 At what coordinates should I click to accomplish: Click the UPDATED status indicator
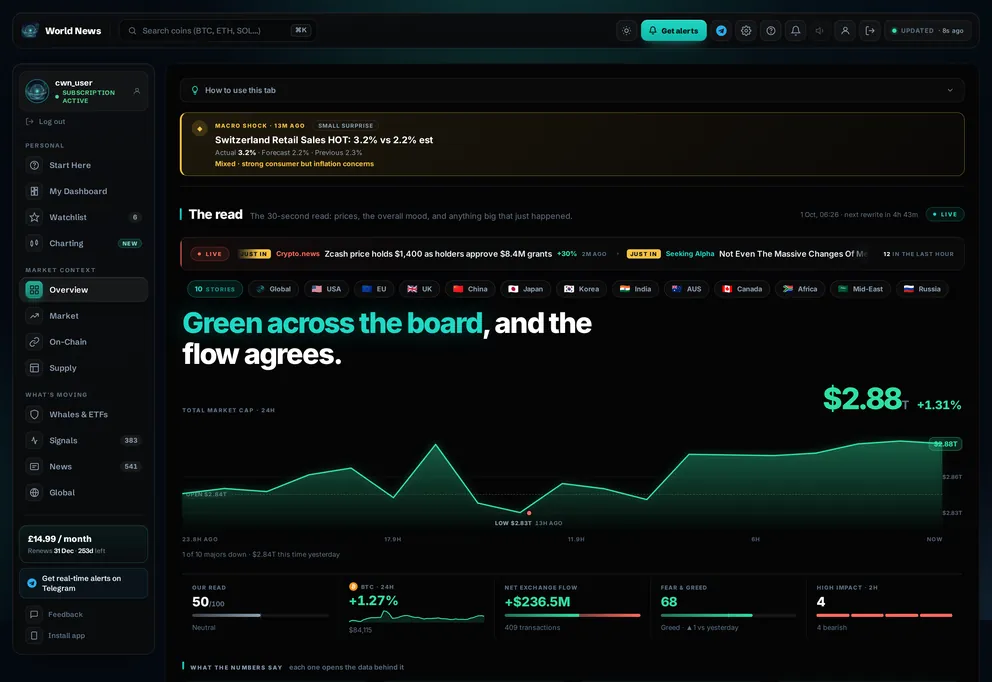pyautogui.click(x=927, y=30)
